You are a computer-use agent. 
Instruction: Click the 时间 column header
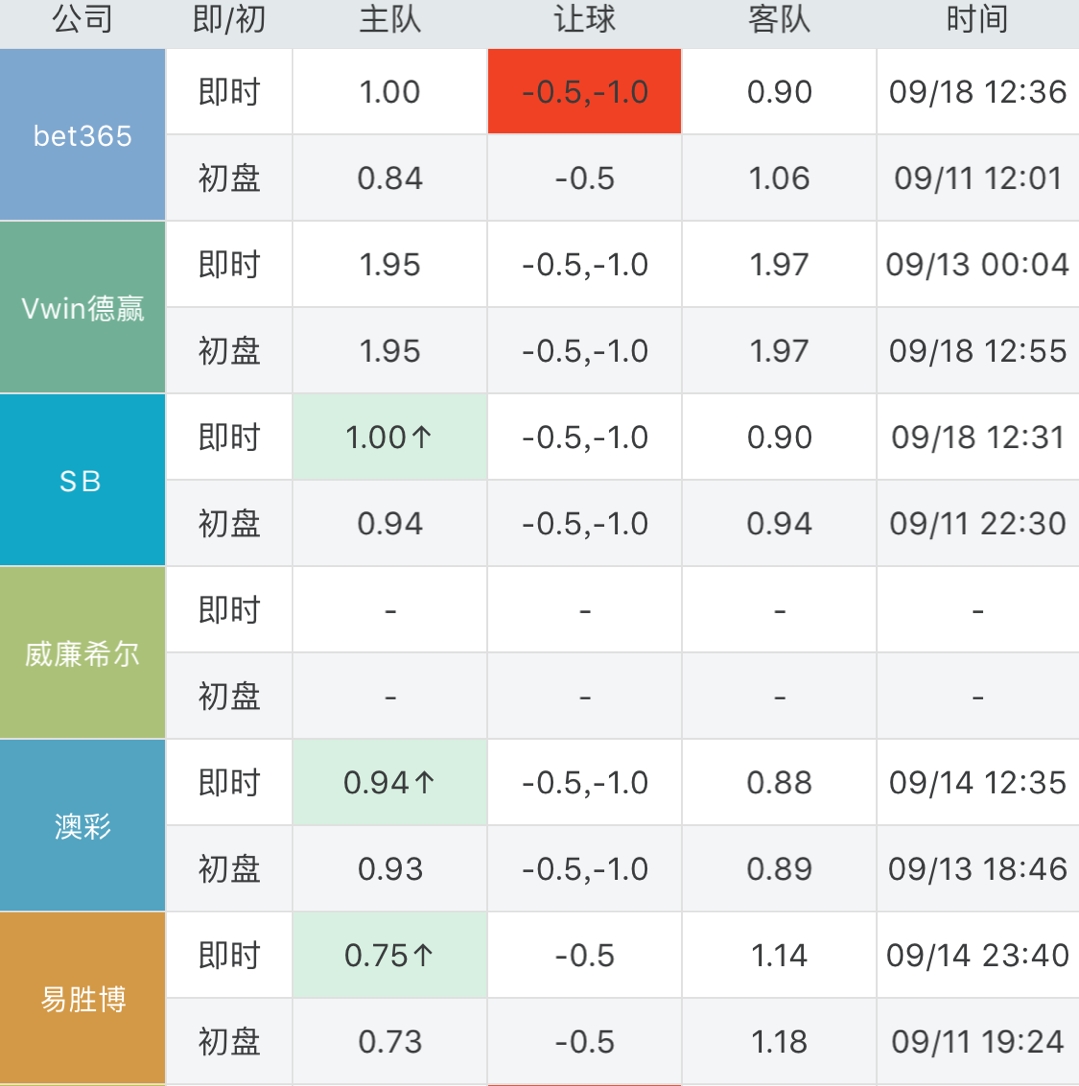[x=977, y=20]
